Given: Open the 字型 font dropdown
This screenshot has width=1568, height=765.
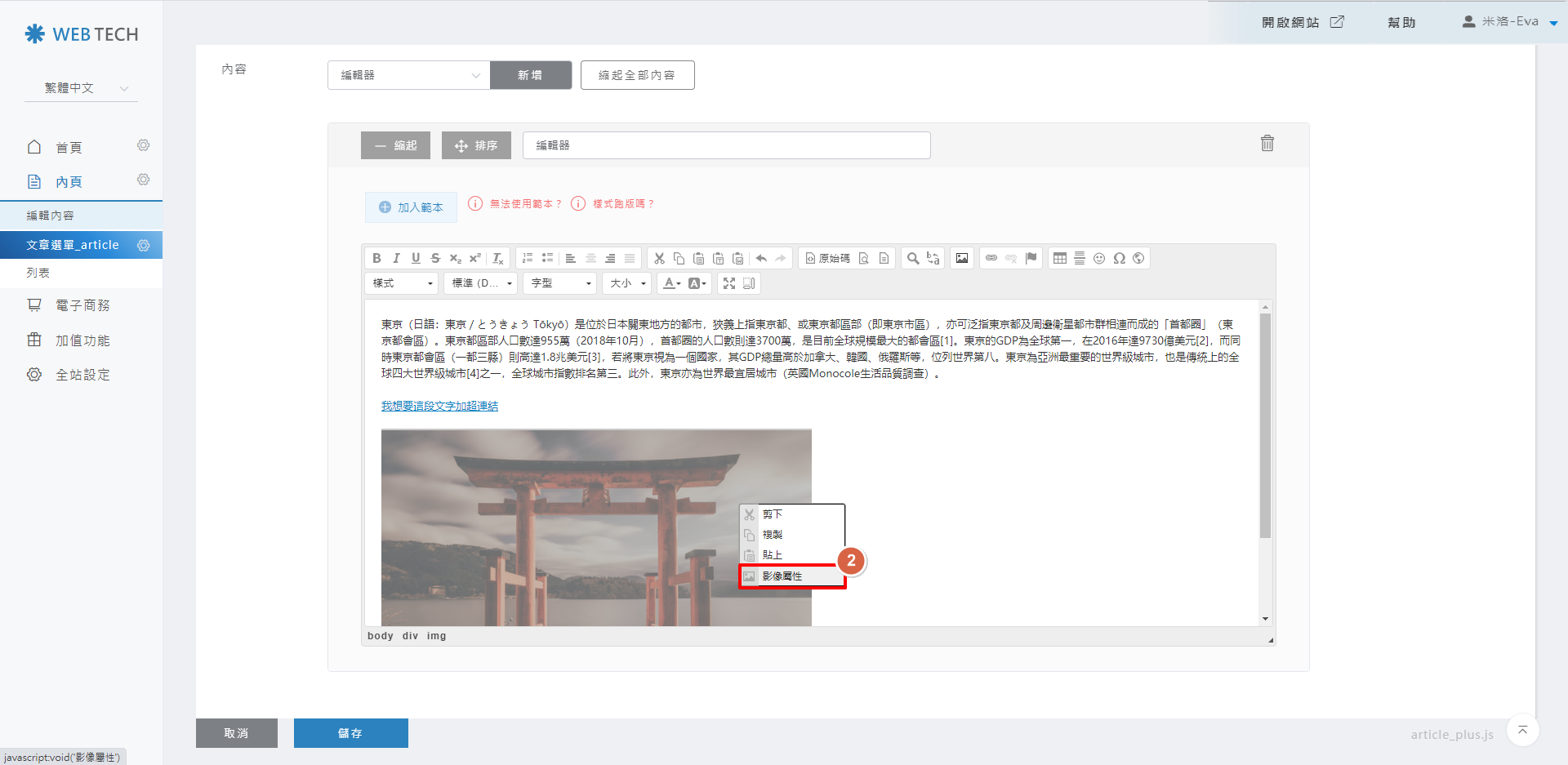Looking at the screenshot, I should [x=560, y=283].
